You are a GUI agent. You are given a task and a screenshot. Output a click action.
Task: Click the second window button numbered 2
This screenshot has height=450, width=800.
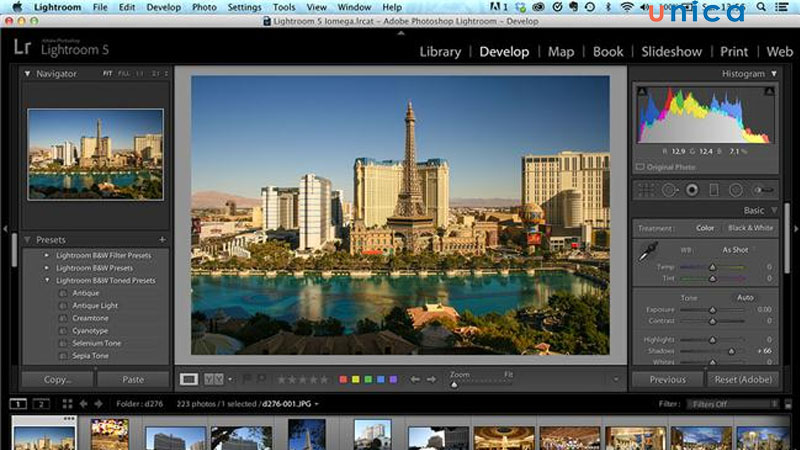(x=41, y=404)
